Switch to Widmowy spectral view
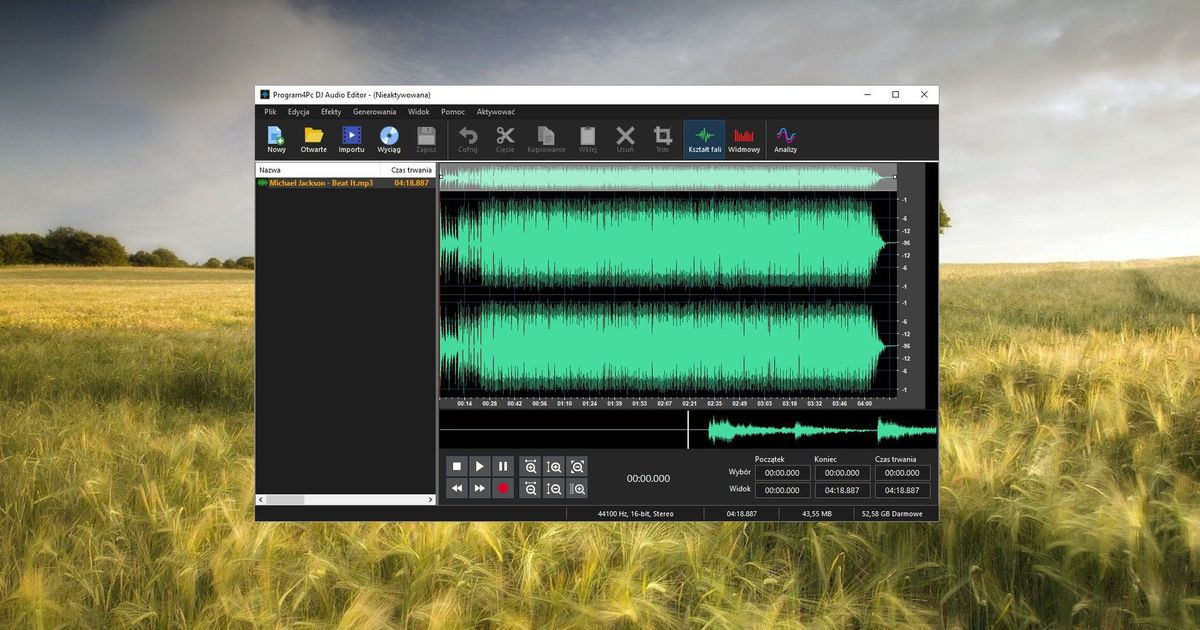Image resolution: width=1200 pixels, height=630 pixels. (x=744, y=137)
